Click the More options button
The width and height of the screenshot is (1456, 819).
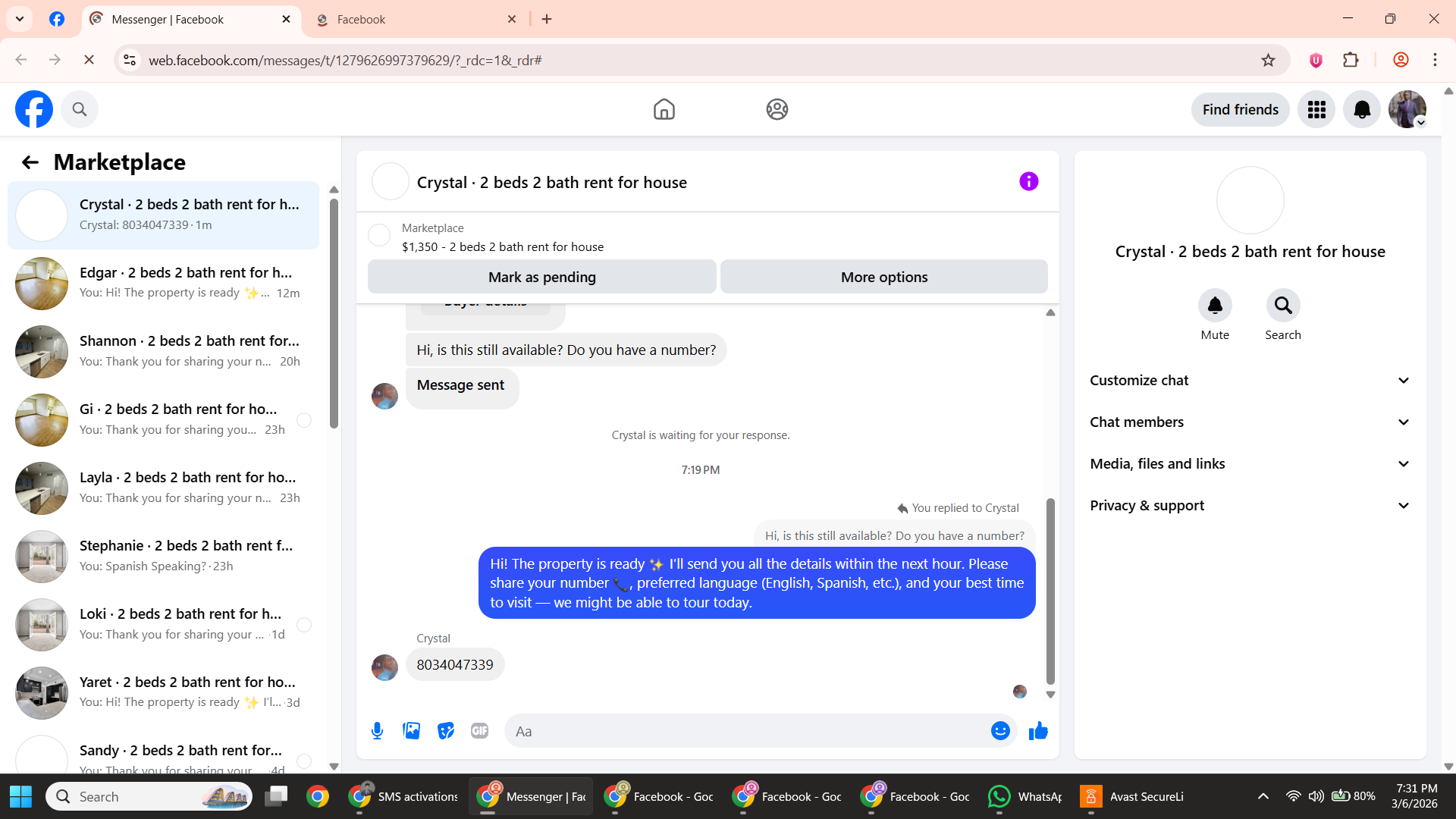[x=883, y=278]
